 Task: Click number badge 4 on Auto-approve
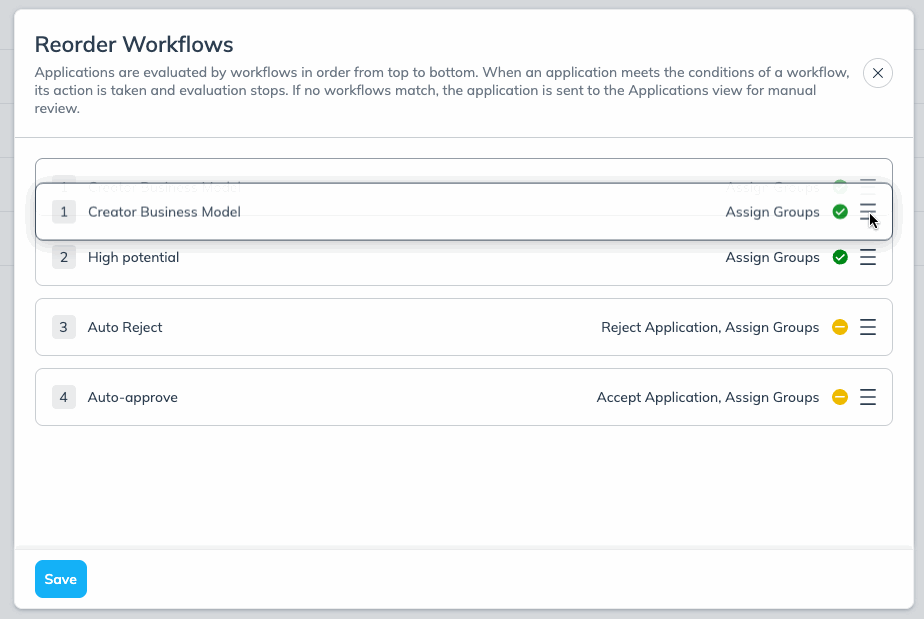coord(64,397)
